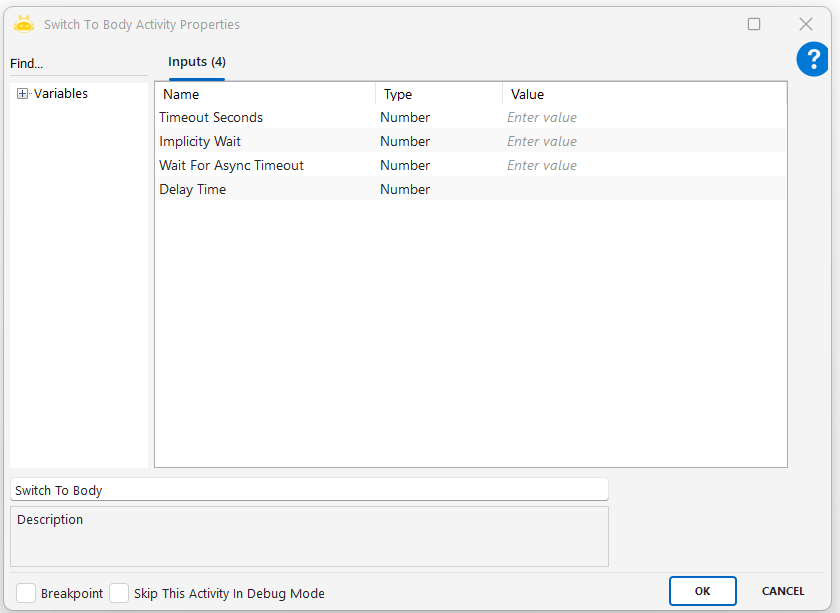The image size is (840, 613).
Task: Click the yellow robot app icon in title bar
Action: (24, 24)
